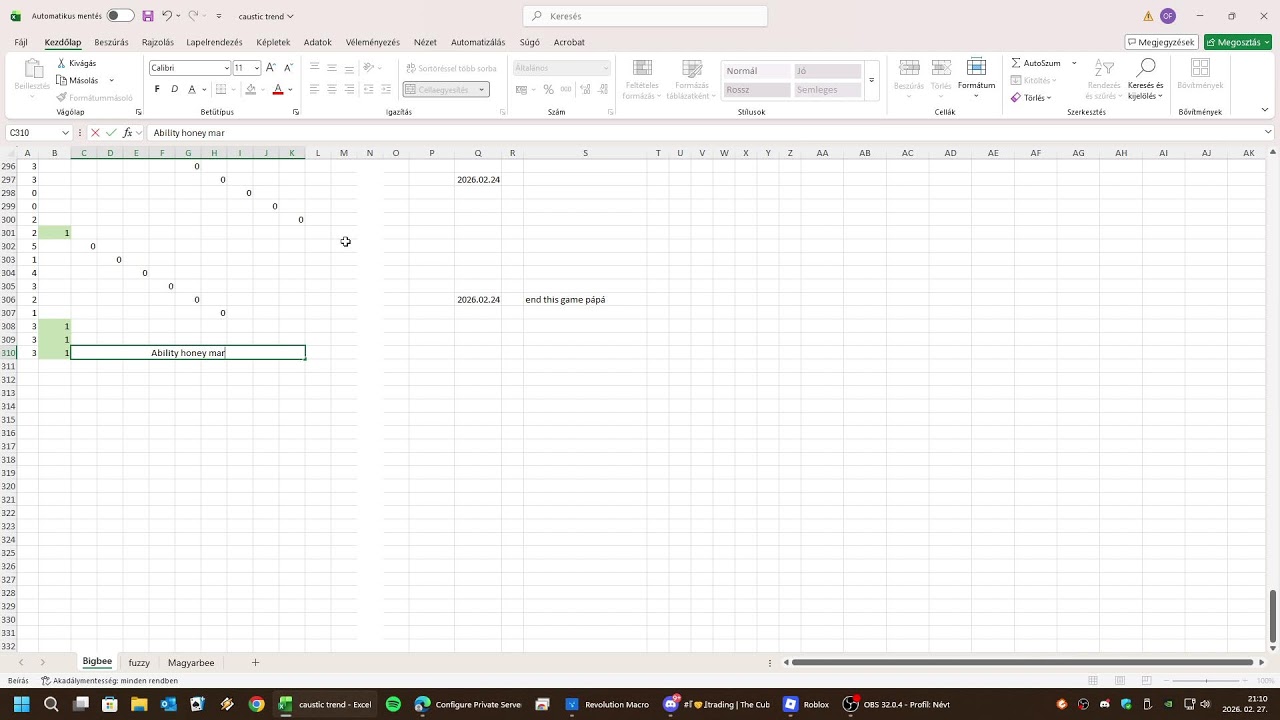The image size is (1280, 720).
Task: Open the Formátum cells button
Action: 976,78
